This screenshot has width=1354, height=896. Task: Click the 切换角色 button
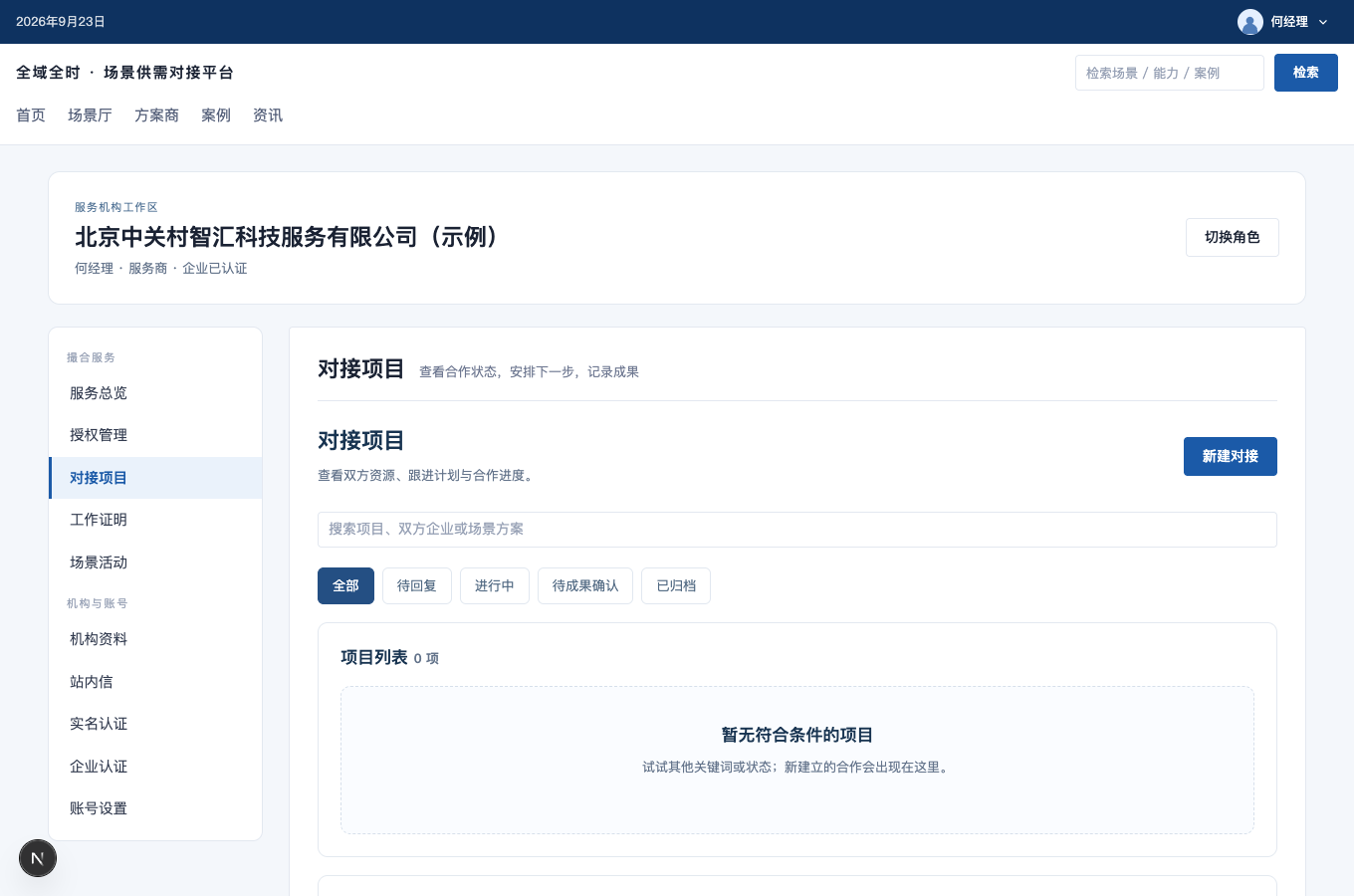1233,238
